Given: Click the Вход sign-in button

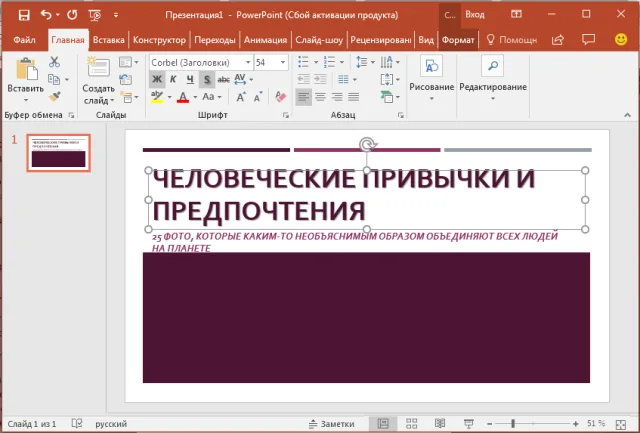Looking at the screenshot, I should pyautogui.click(x=475, y=15).
